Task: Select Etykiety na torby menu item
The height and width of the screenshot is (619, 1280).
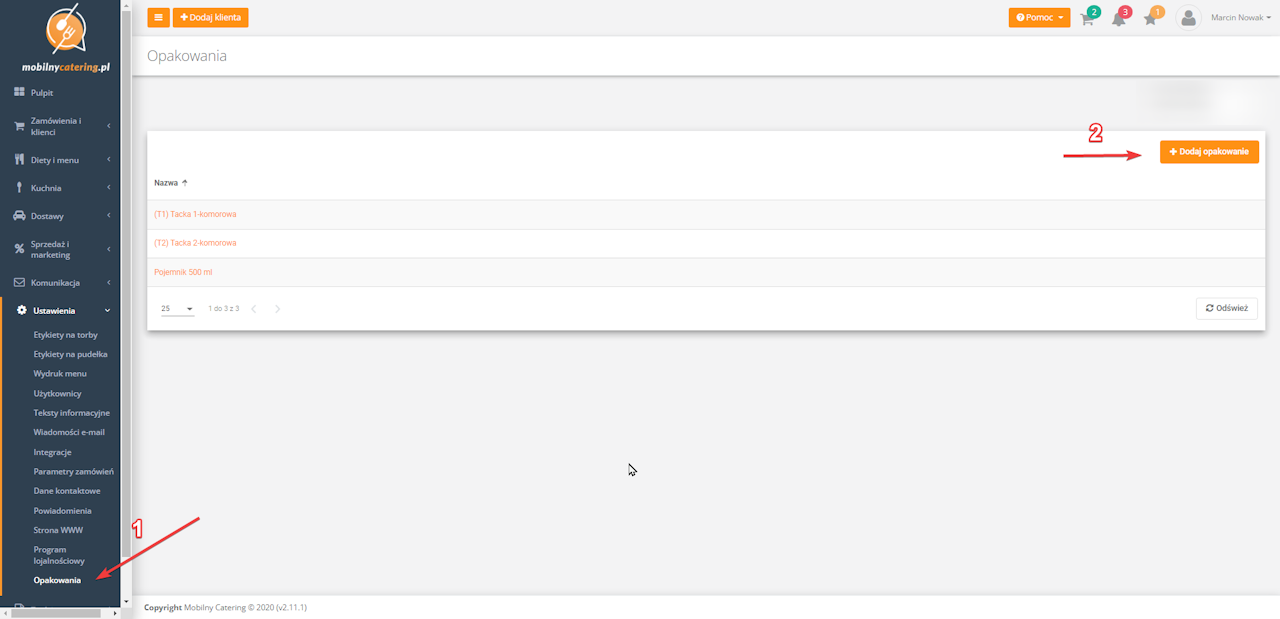Action: pyautogui.click(x=65, y=335)
